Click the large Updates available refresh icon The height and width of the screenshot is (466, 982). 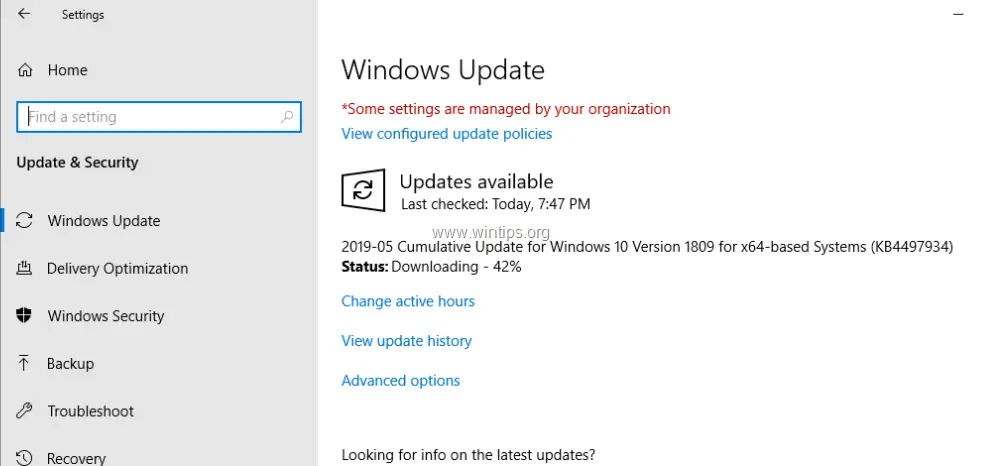coord(363,190)
